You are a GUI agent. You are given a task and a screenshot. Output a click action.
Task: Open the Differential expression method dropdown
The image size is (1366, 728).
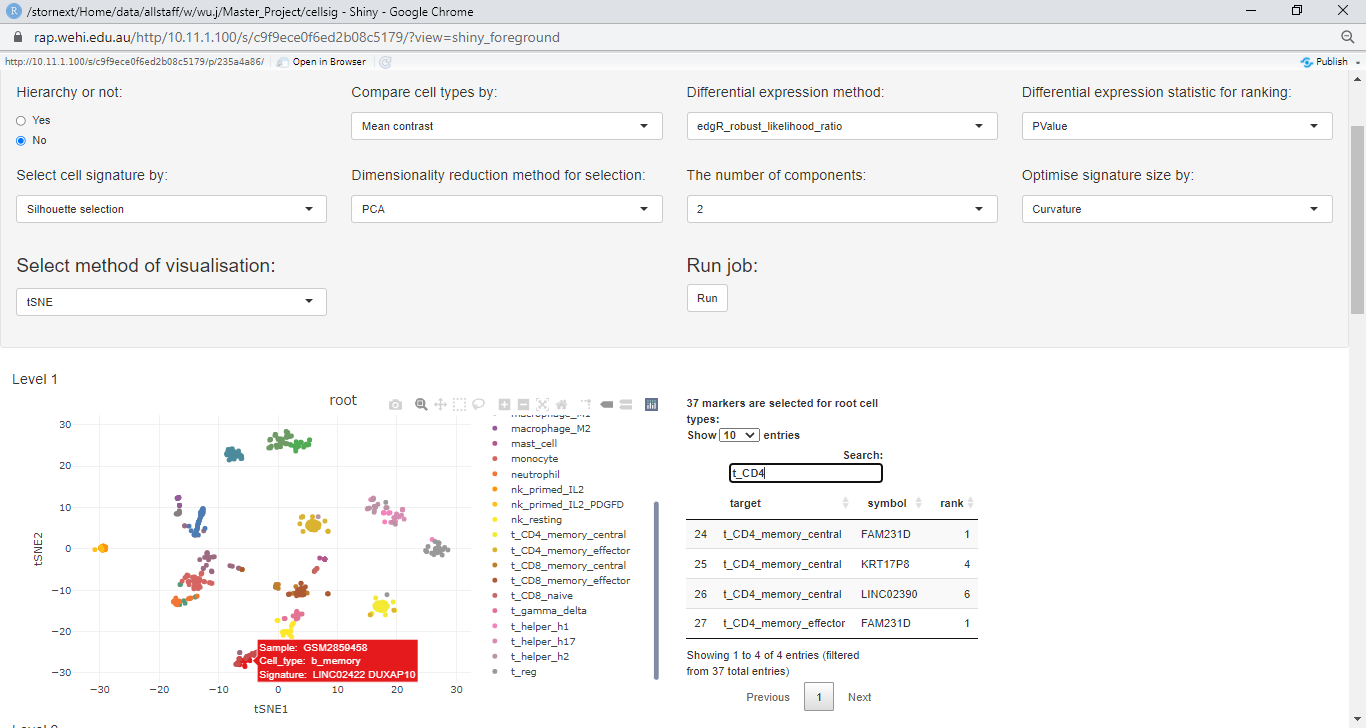coord(841,126)
